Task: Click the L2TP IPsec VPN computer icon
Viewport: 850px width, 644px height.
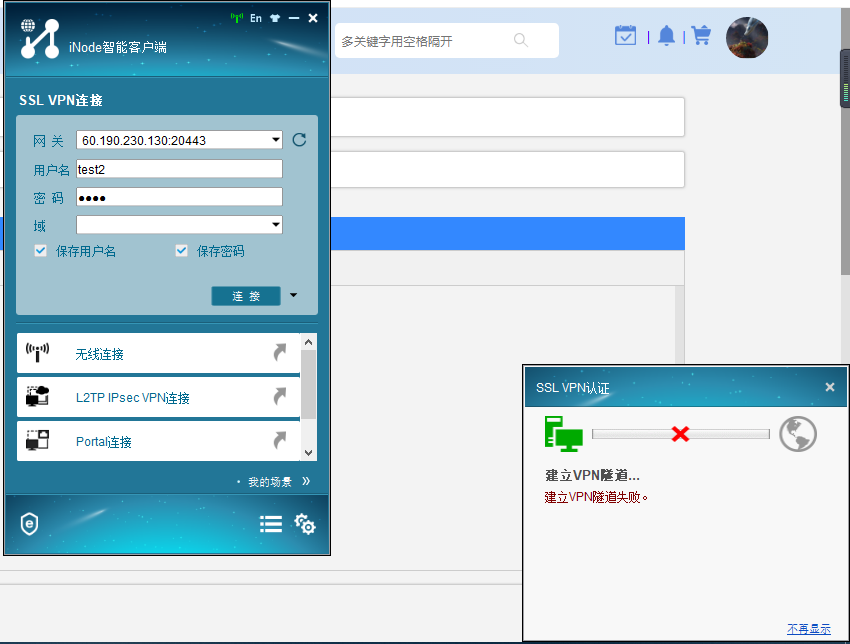Action: point(37,396)
